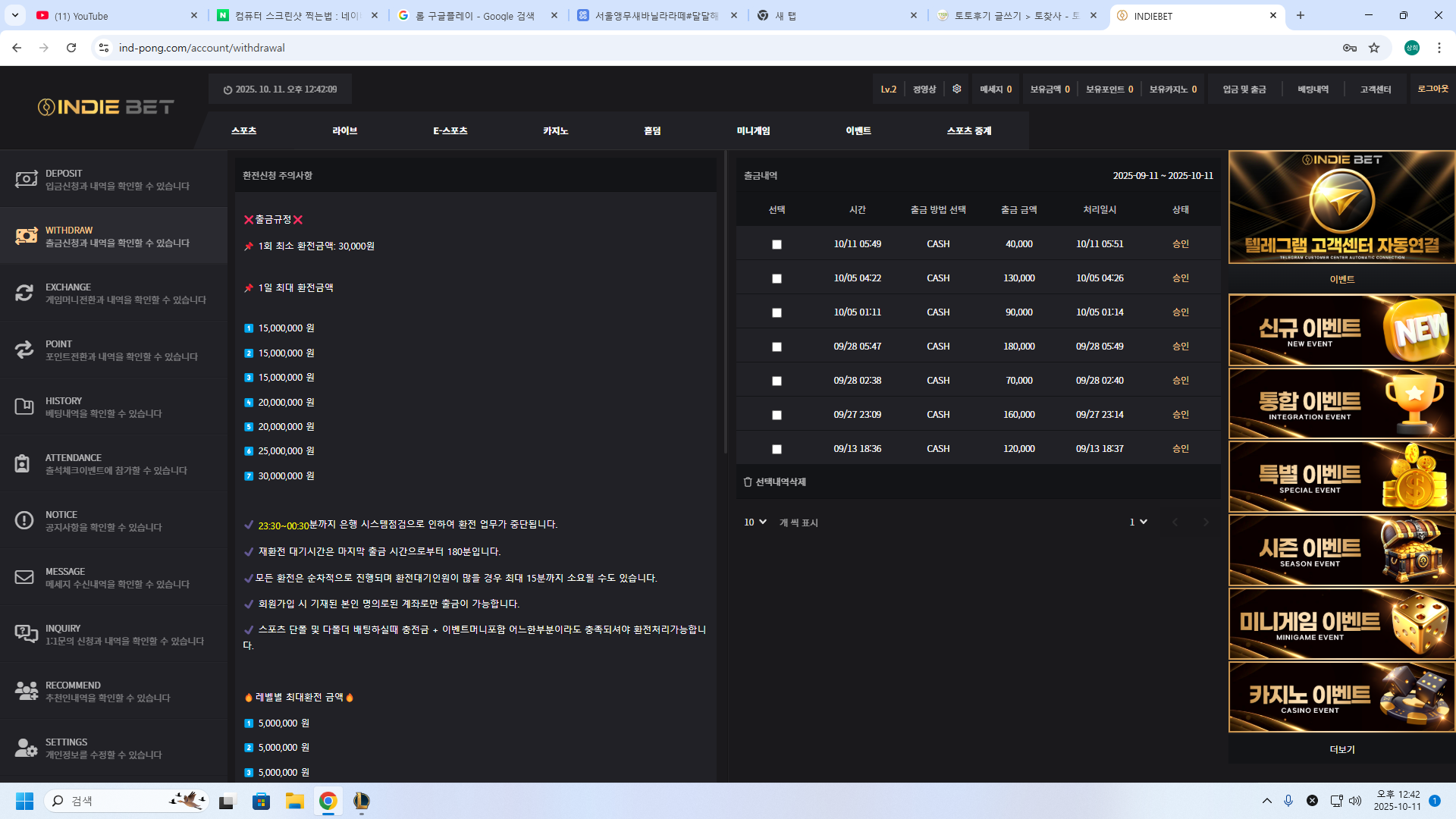
Task: Open HISTORY via its sidebar icon
Action: [24, 406]
